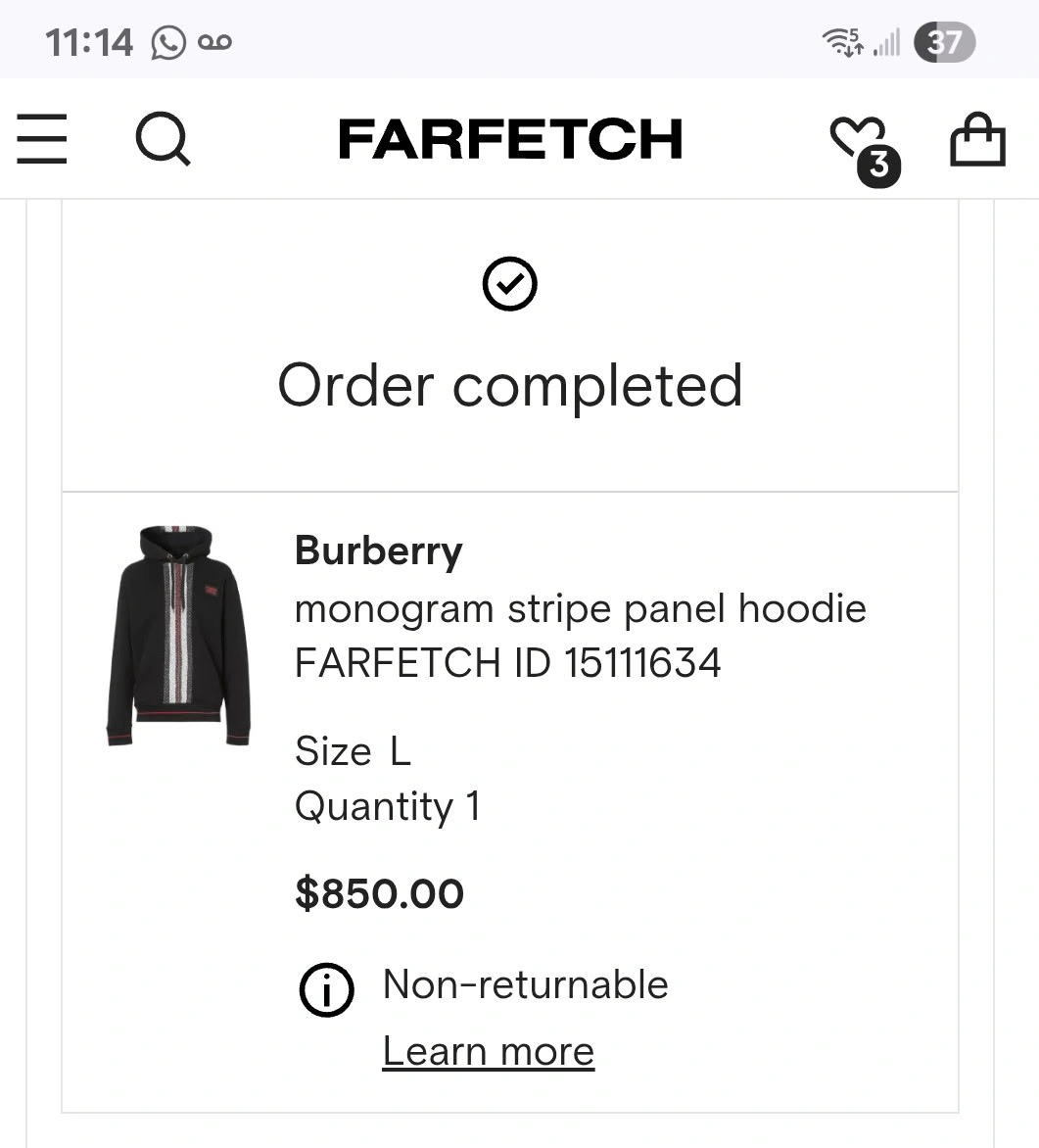
Task: Open the hamburger navigation menu
Action: [42, 138]
